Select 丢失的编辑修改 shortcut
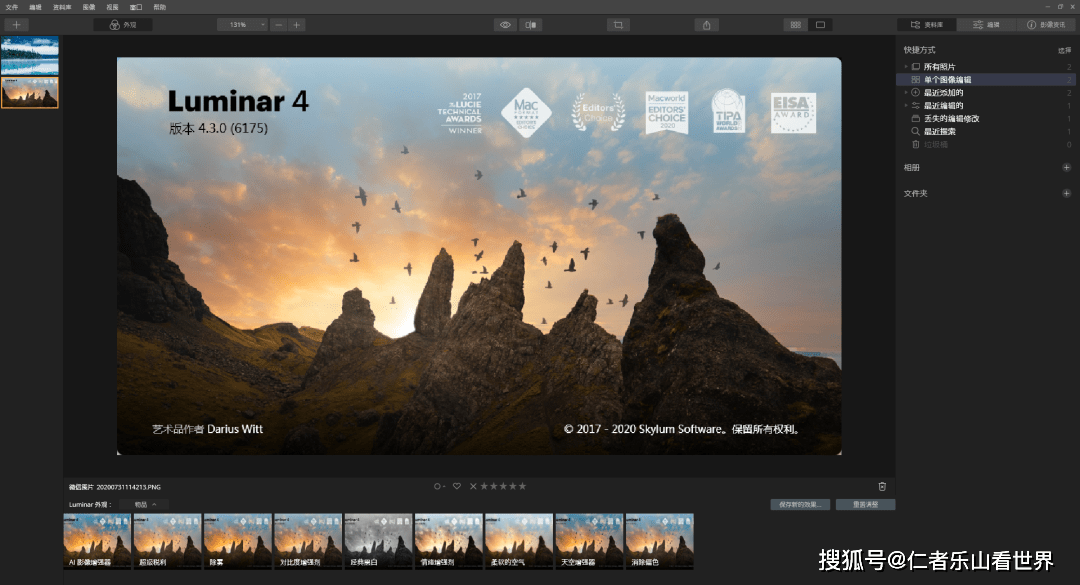The height and width of the screenshot is (585, 1080). click(951, 119)
